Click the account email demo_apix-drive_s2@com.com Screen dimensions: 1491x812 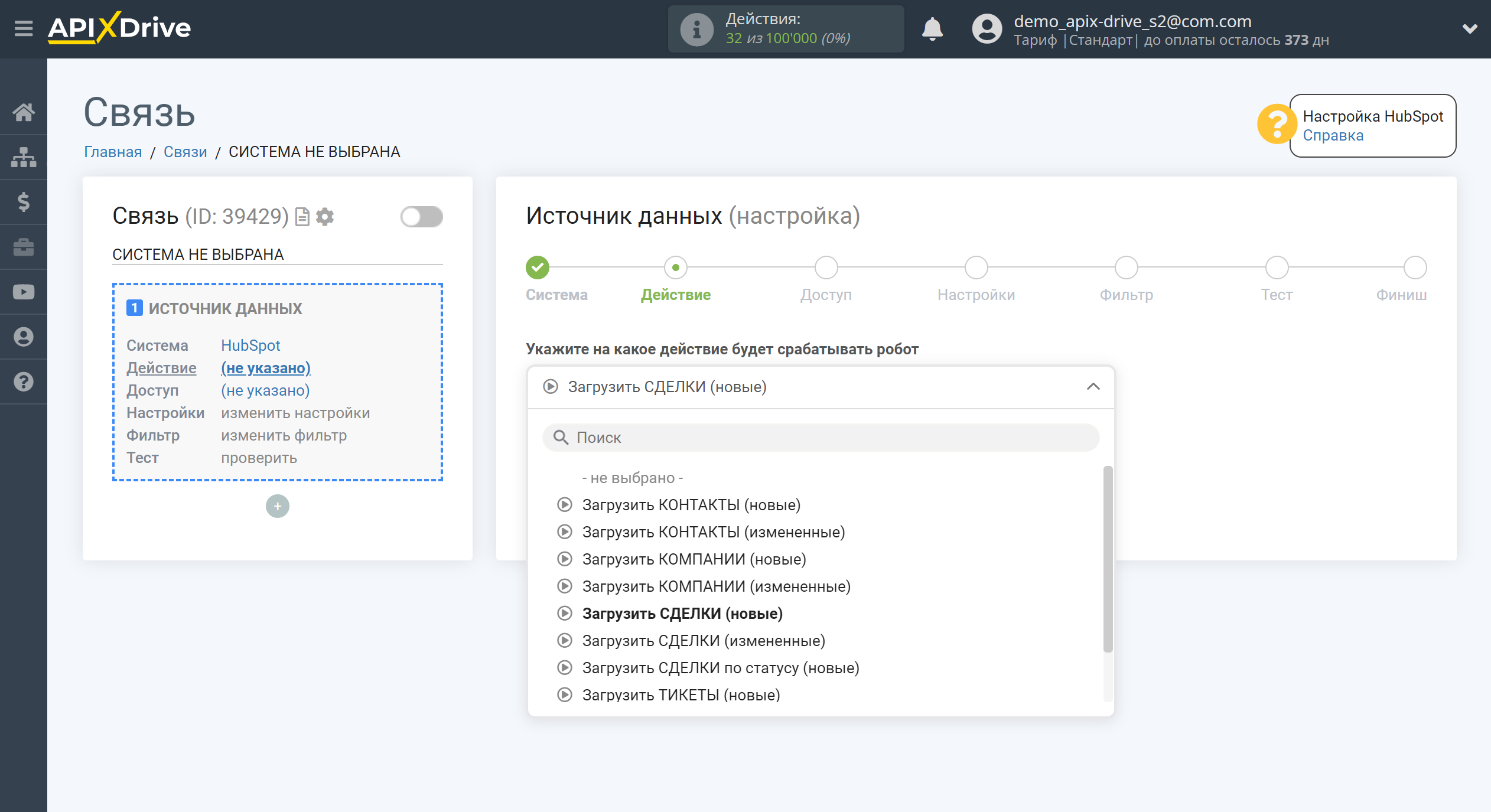coord(1132,21)
